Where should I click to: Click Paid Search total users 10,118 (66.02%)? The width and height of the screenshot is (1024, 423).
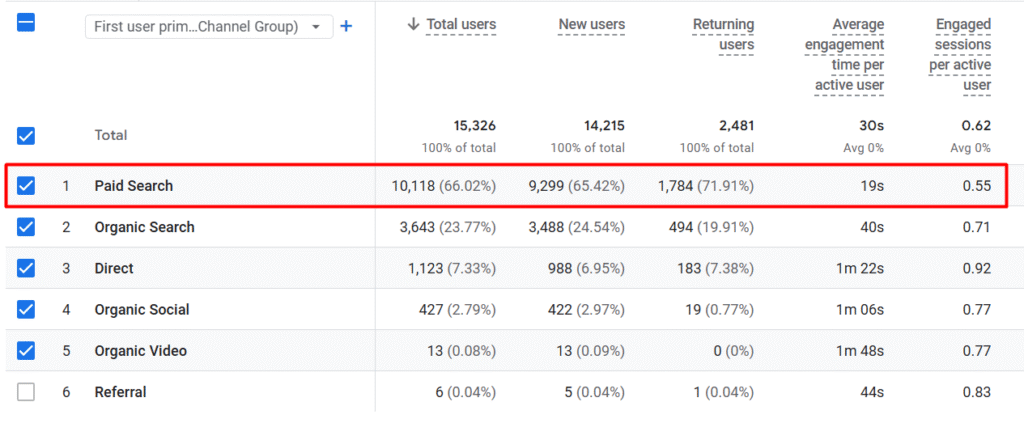tap(443, 186)
